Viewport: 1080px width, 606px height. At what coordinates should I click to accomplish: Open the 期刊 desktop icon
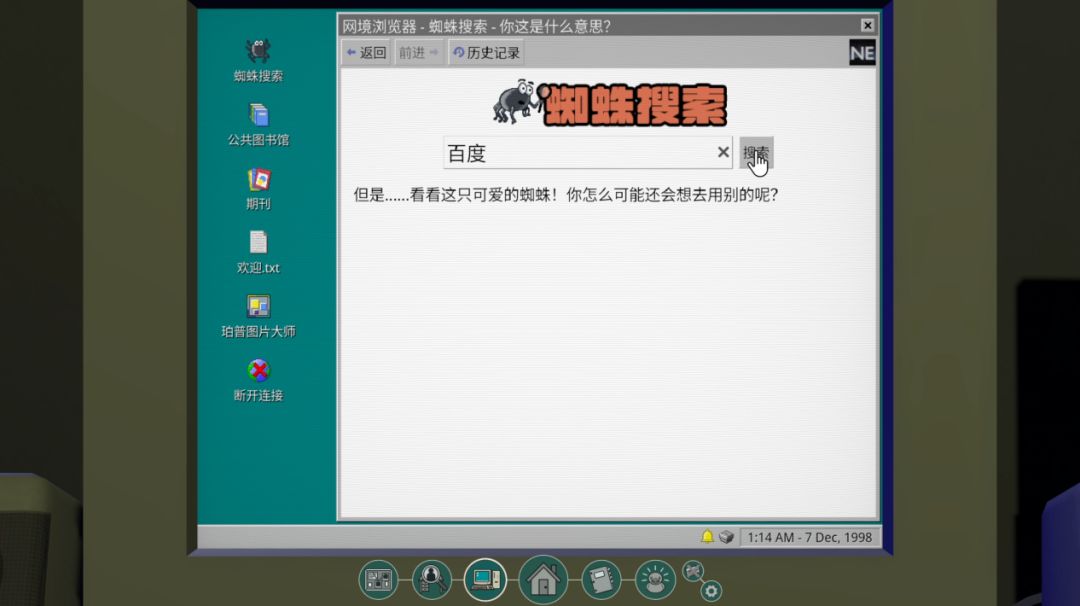[258, 188]
